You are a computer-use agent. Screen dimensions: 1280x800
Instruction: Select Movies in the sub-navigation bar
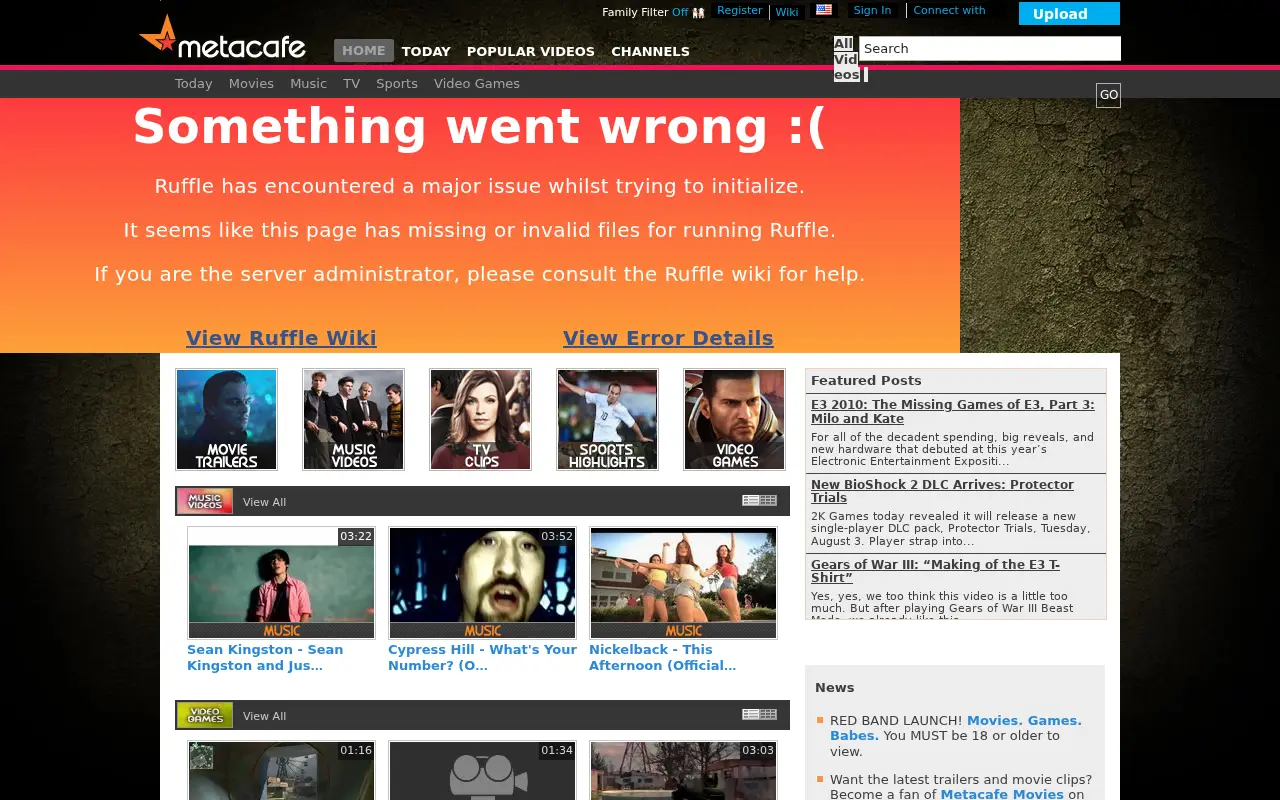tap(251, 84)
